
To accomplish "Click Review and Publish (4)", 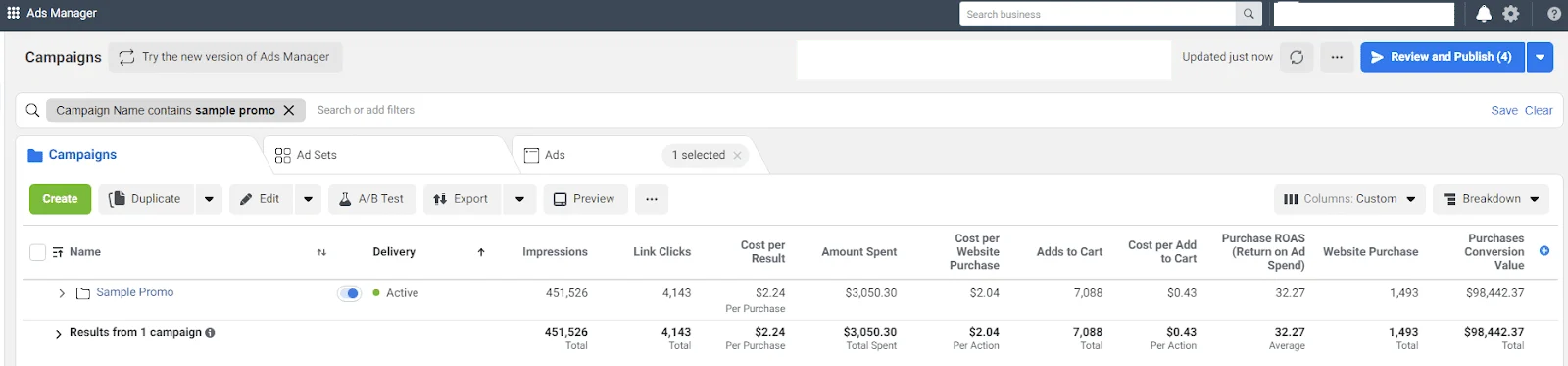I will pyautogui.click(x=1442, y=57).
